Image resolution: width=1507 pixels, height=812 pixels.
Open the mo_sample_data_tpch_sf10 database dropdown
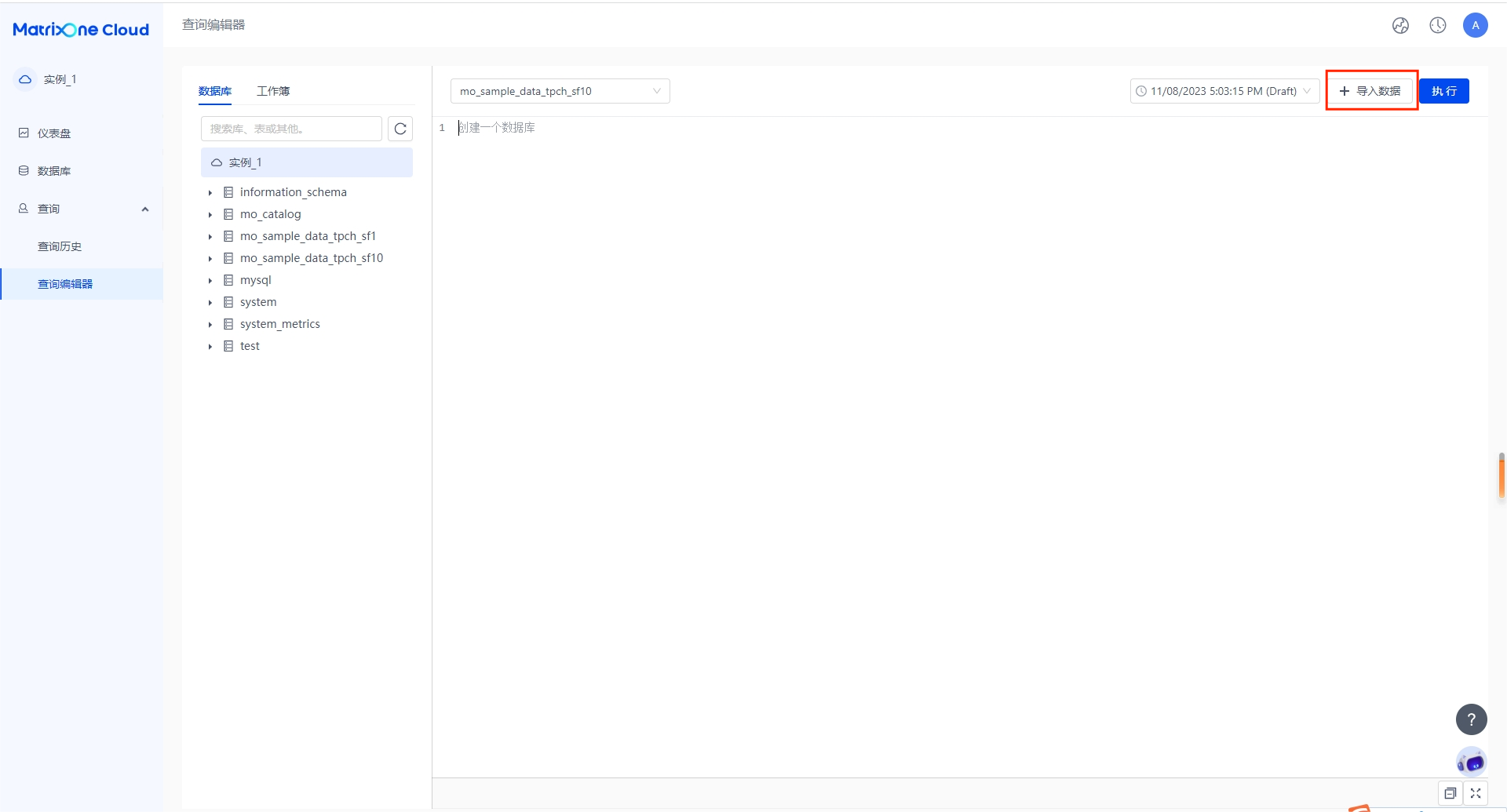tap(560, 91)
